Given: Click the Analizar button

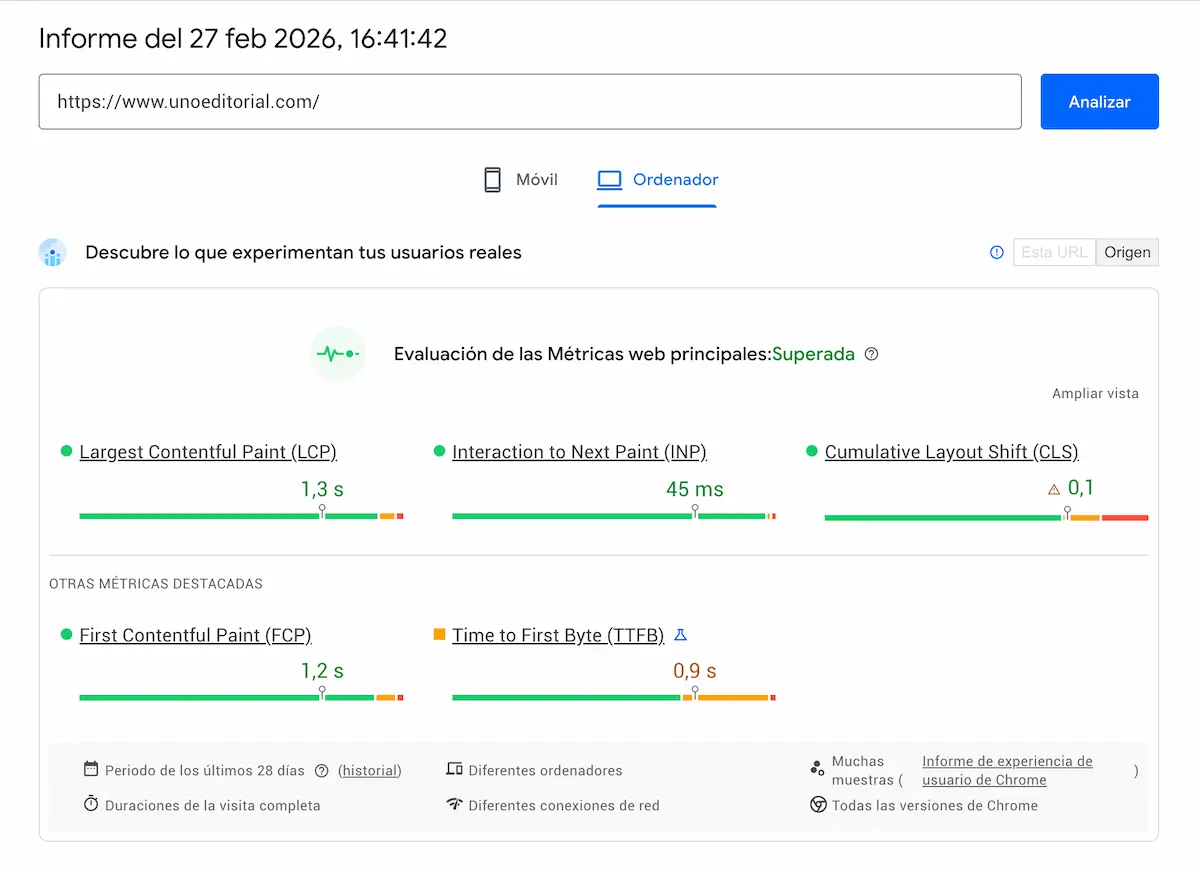Looking at the screenshot, I should coord(1099,101).
